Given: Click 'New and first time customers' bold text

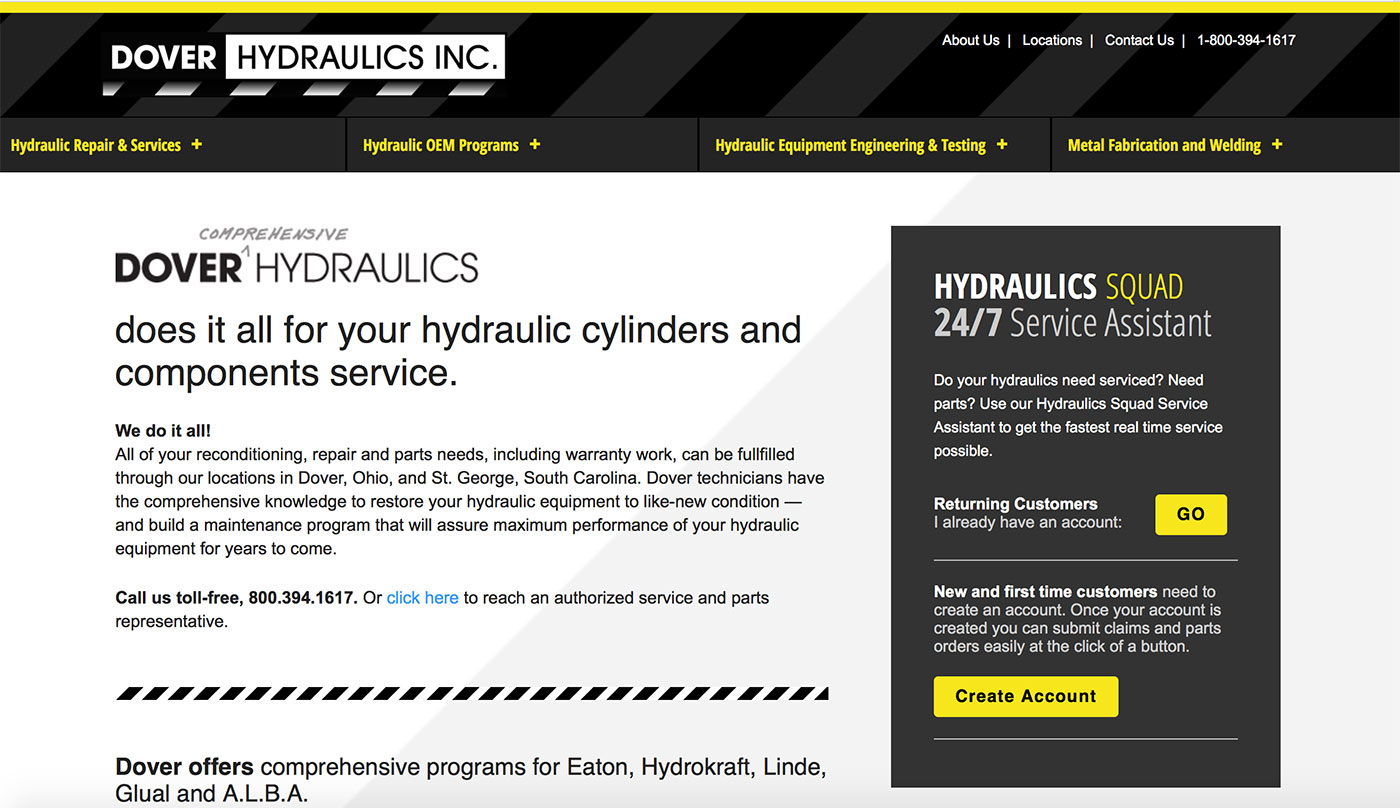Looking at the screenshot, I should (x=1045, y=592).
